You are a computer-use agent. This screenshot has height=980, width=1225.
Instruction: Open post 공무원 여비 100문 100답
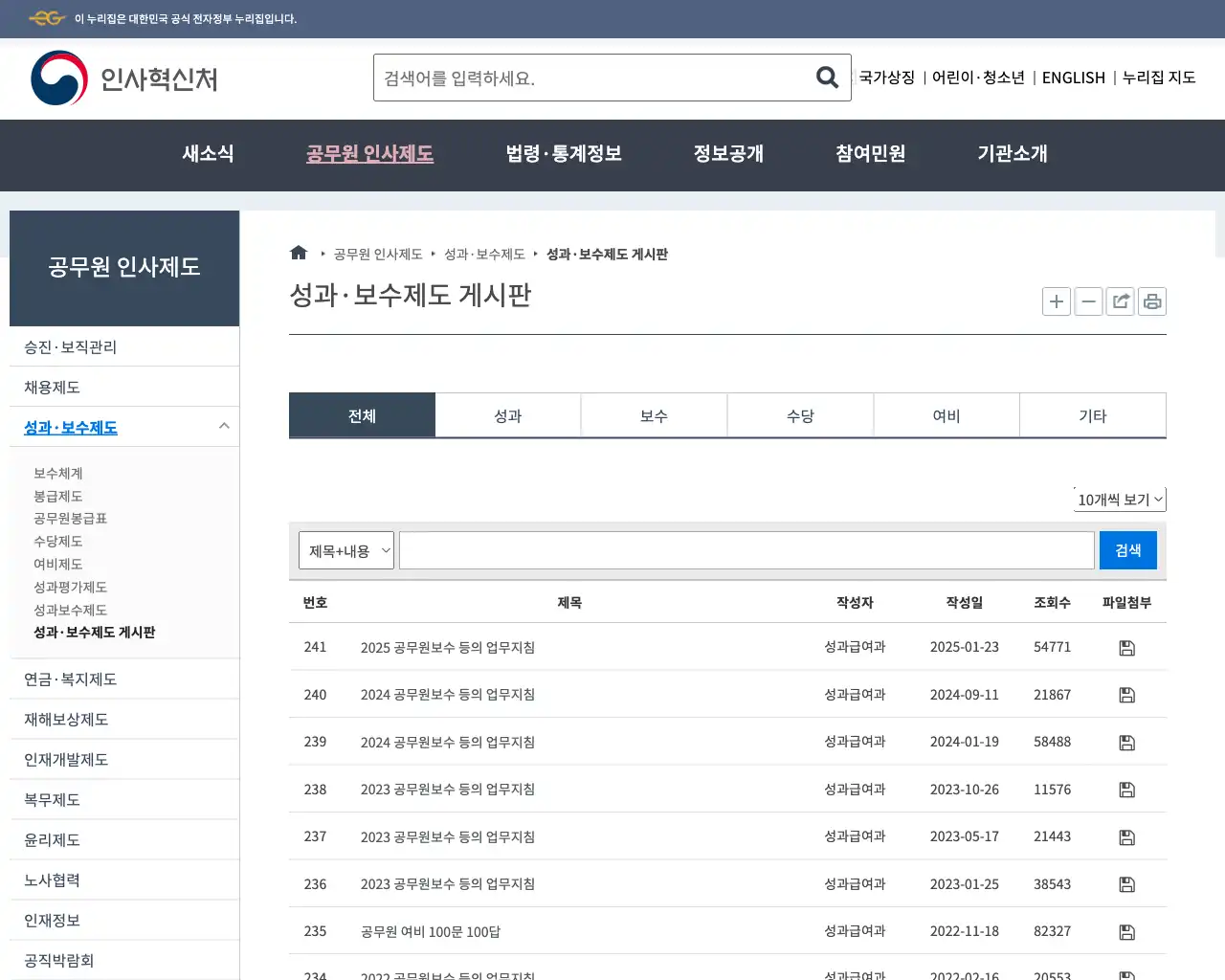tap(430, 931)
